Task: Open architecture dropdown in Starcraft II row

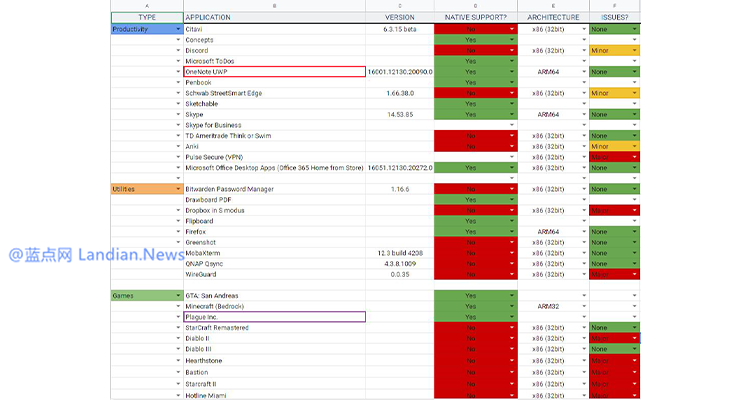Action: (x=584, y=384)
